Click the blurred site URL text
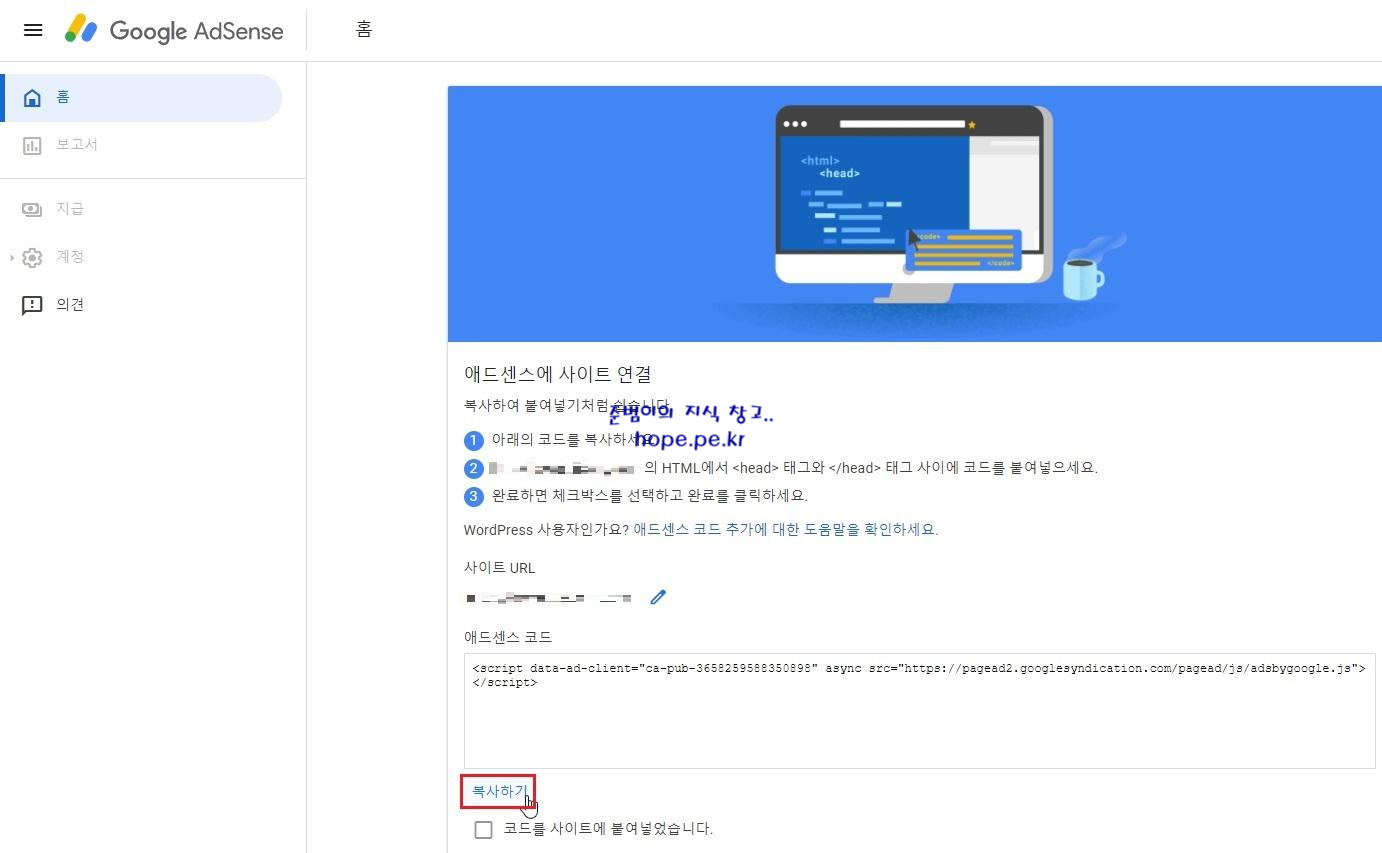The width and height of the screenshot is (1382, 853). (548, 598)
